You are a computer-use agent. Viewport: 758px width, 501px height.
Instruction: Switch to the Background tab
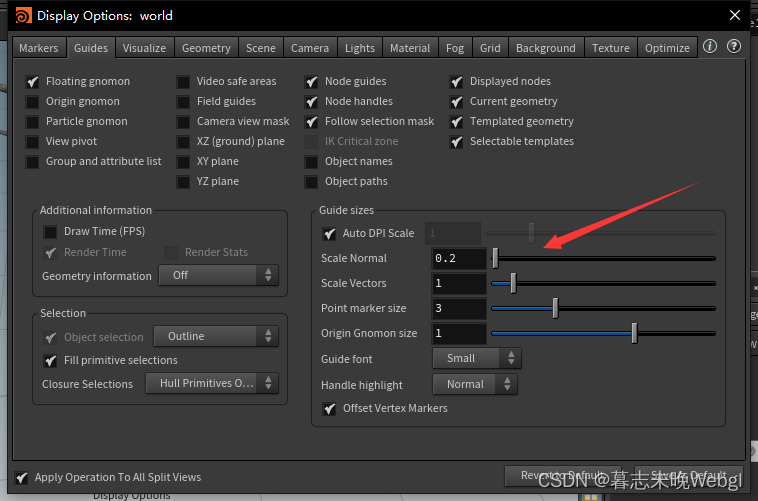coord(546,48)
